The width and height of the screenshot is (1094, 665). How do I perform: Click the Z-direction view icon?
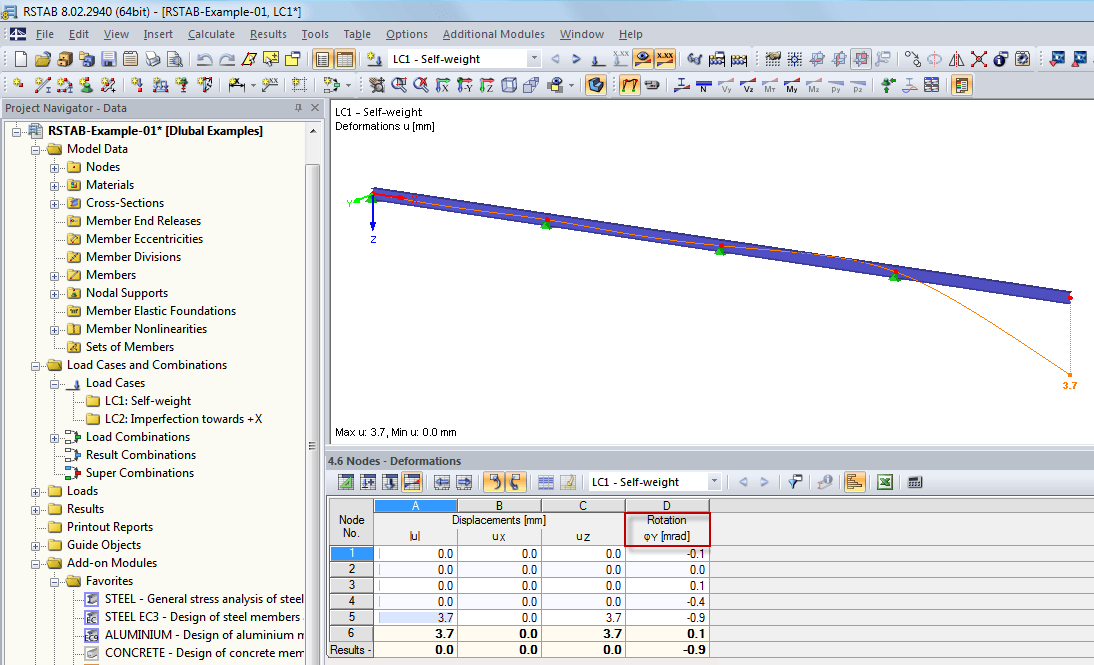pos(487,85)
